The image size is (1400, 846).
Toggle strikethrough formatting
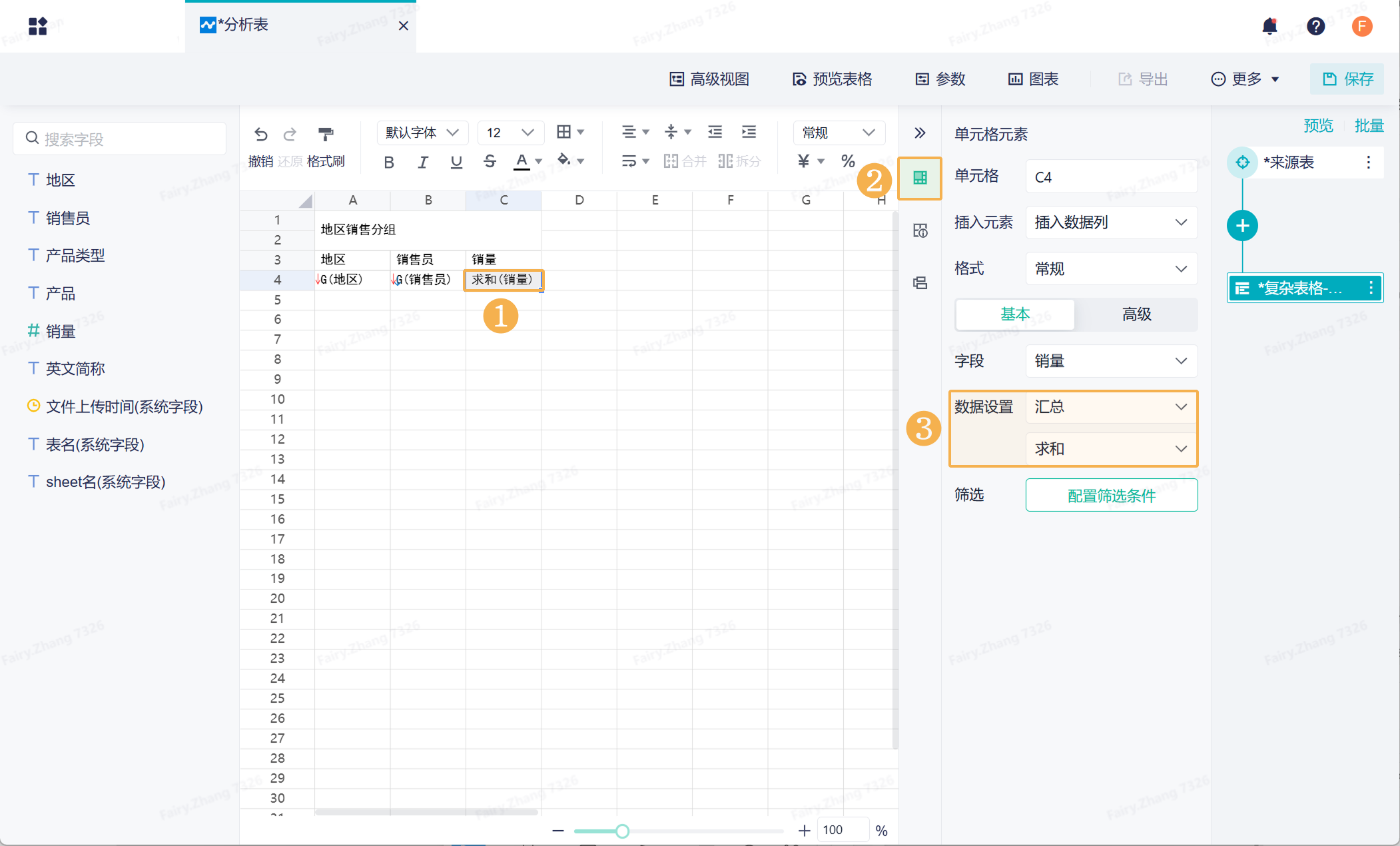490,162
